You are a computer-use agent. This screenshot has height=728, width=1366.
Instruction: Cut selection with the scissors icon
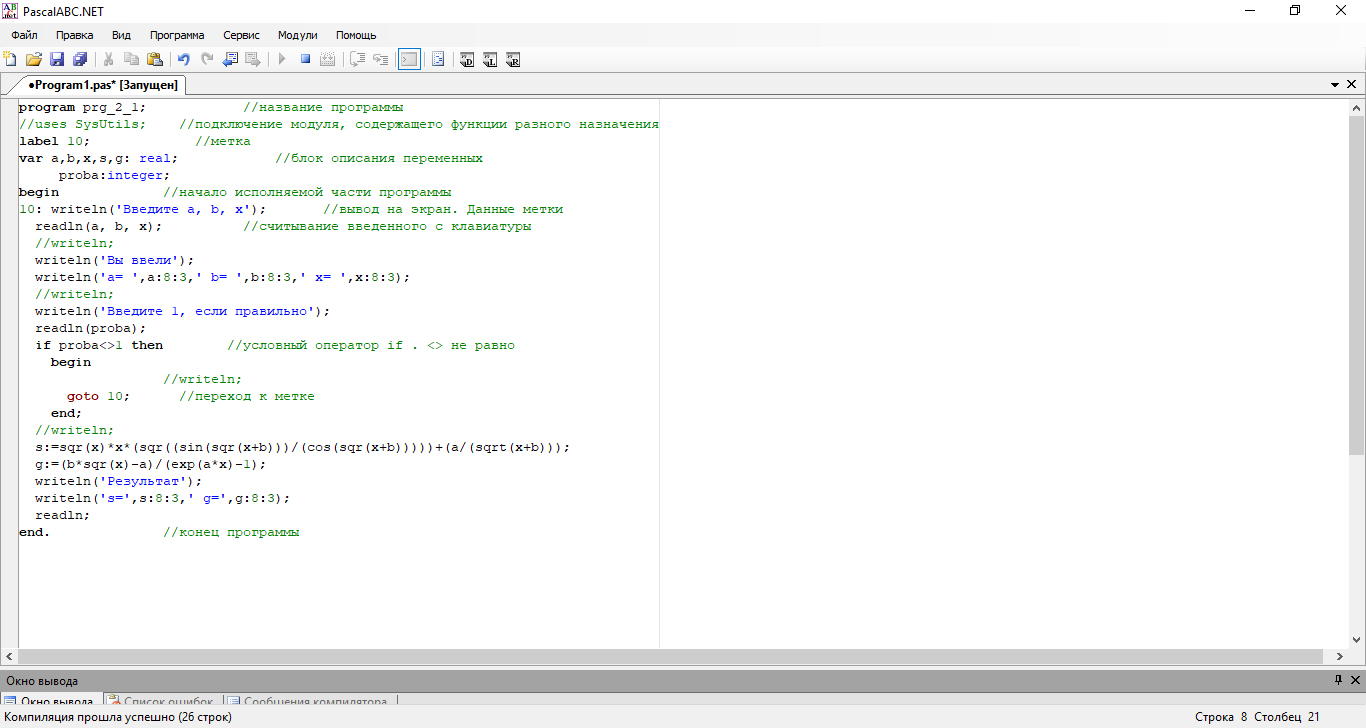(108, 60)
